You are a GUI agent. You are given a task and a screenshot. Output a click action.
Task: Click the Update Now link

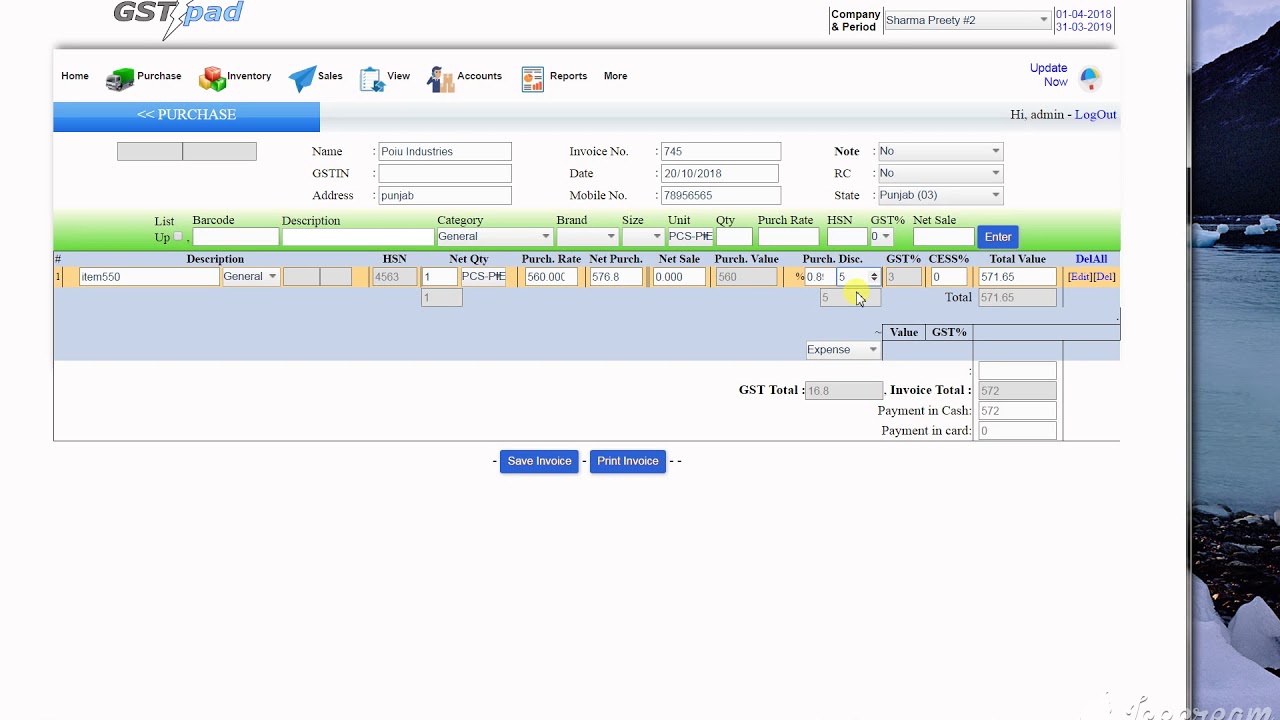pyautogui.click(x=1049, y=75)
